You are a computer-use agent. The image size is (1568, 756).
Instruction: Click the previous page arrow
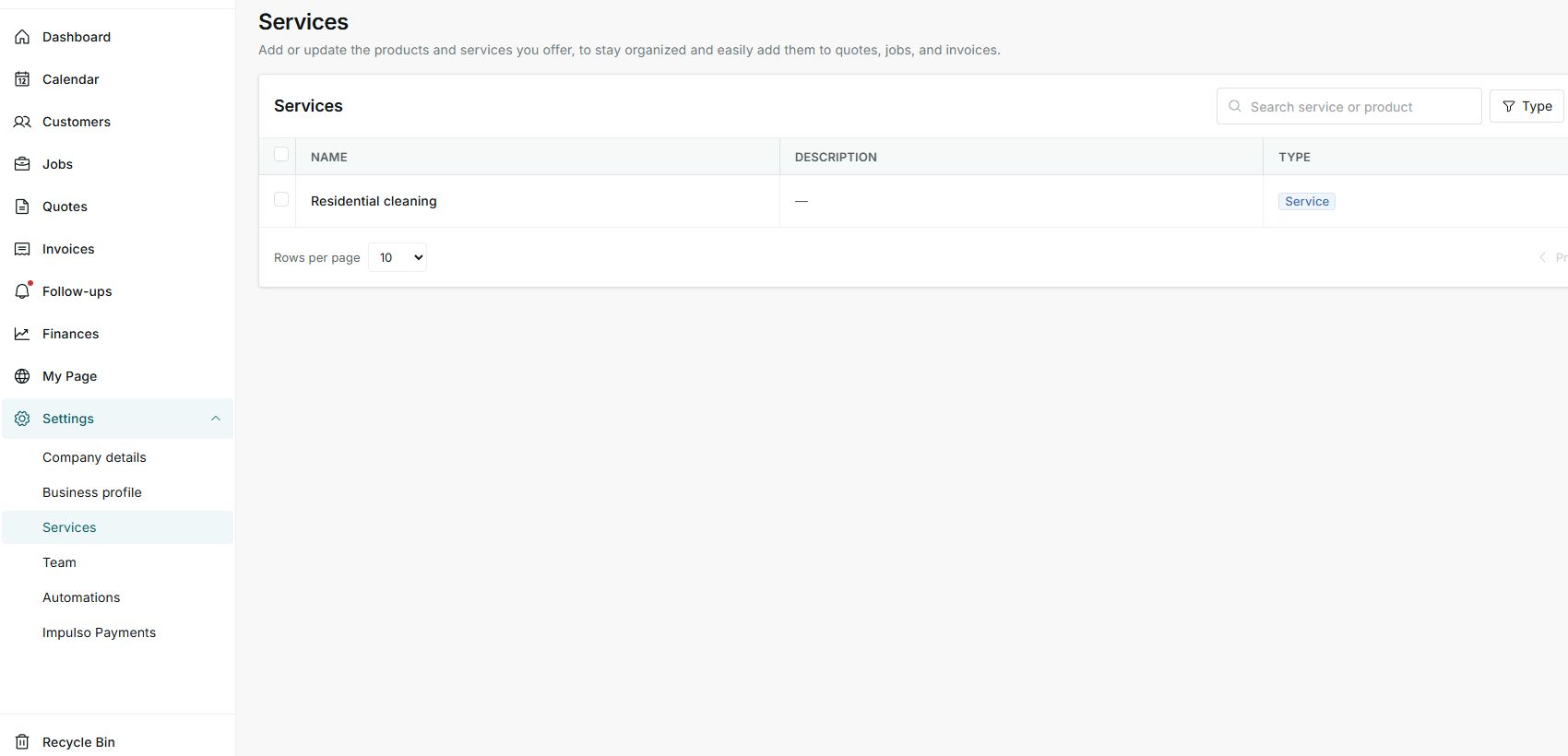(1543, 257)
